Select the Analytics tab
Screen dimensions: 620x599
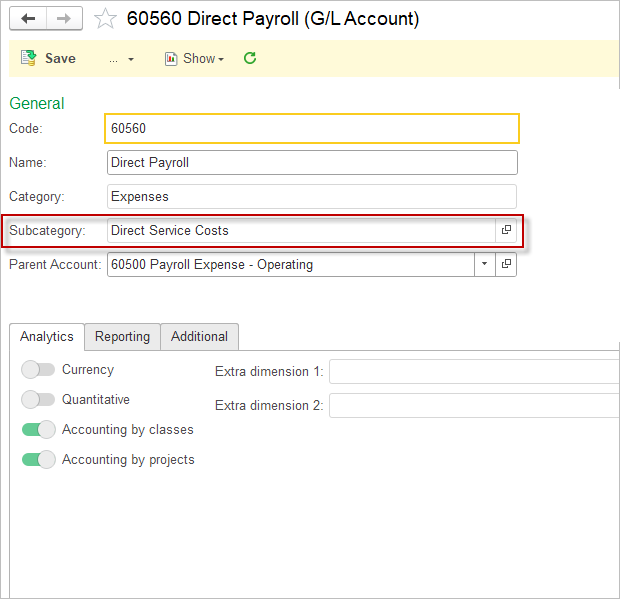pos(47,337)
